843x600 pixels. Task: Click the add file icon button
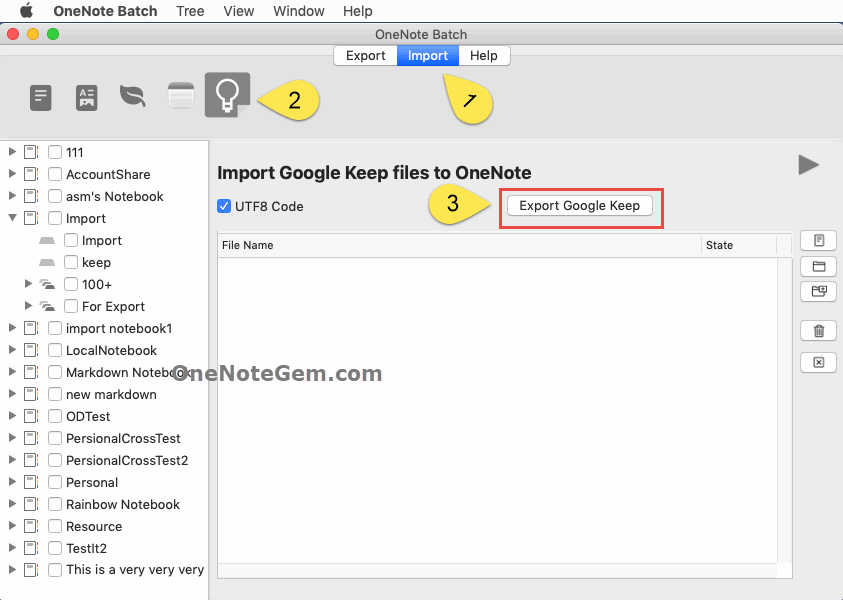(818, 240)
